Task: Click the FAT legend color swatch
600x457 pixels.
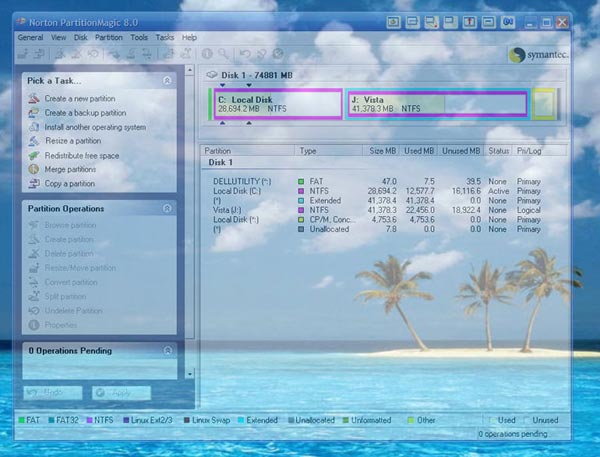Action: (x=21, y=420)
